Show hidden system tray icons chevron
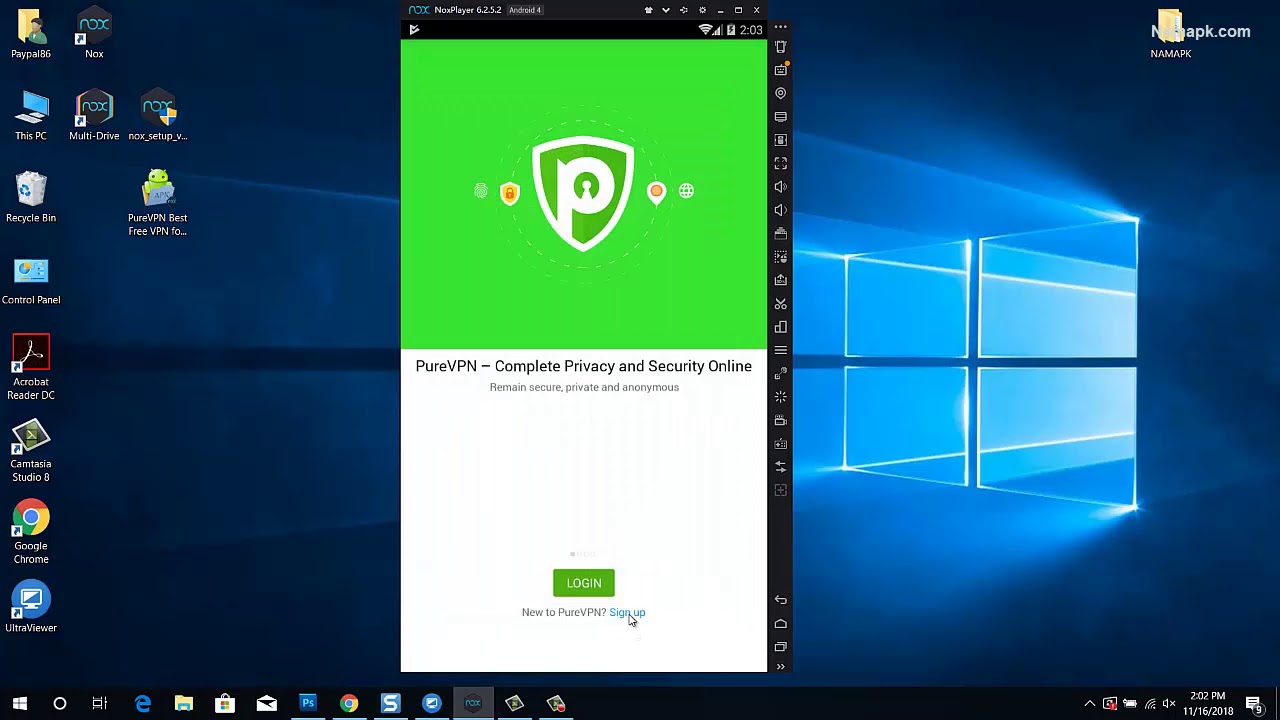This screenshot has width=1280, height=720. [1090, 704]
